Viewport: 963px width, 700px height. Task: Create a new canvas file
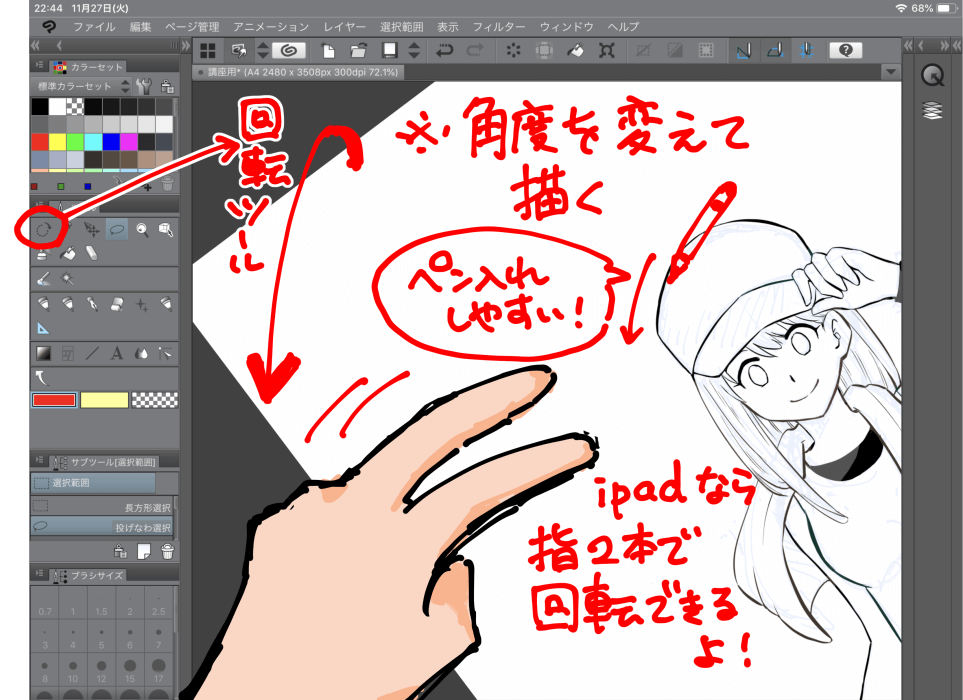point(329,50)
